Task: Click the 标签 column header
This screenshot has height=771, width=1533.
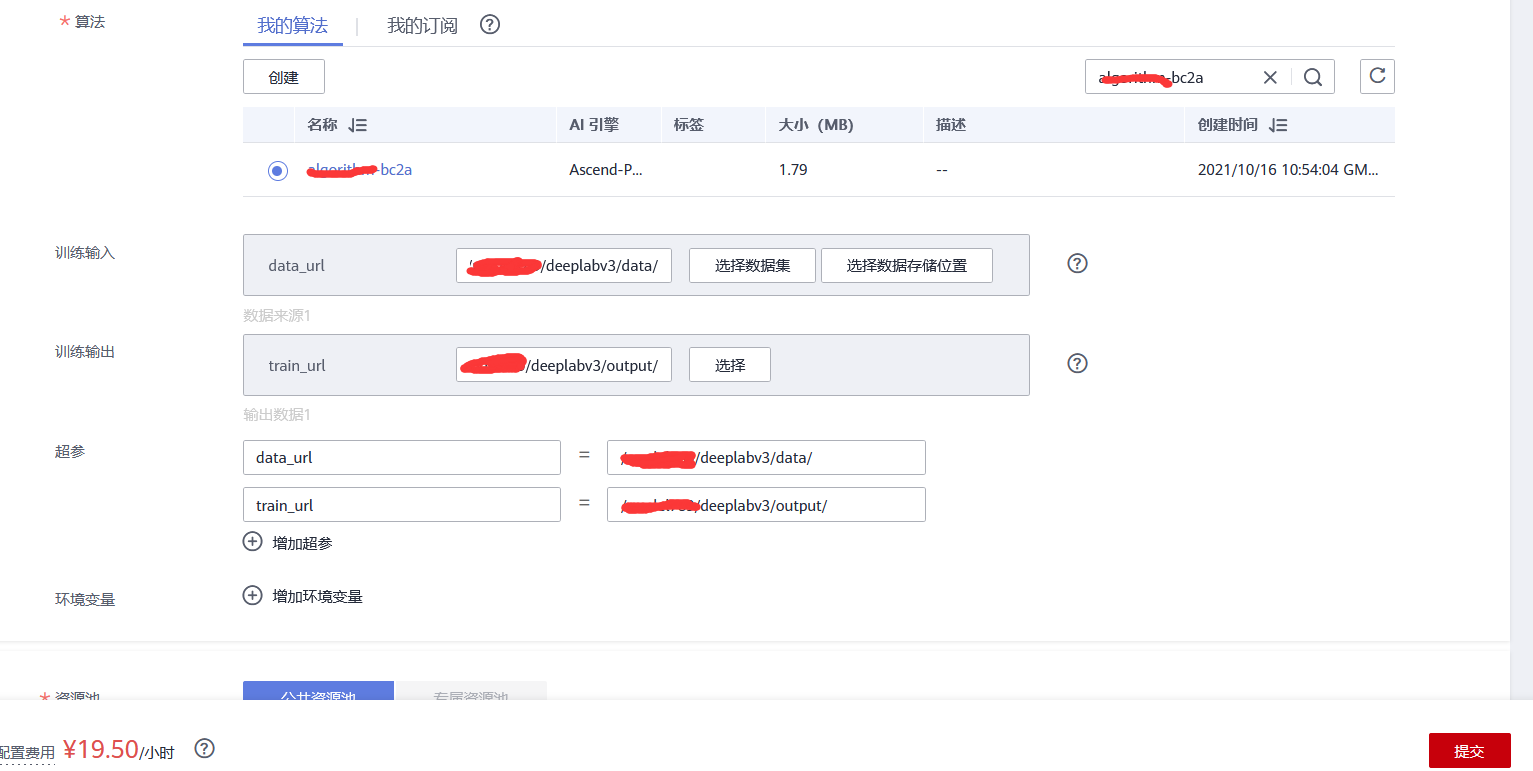Action: click(x=689, y=125)
